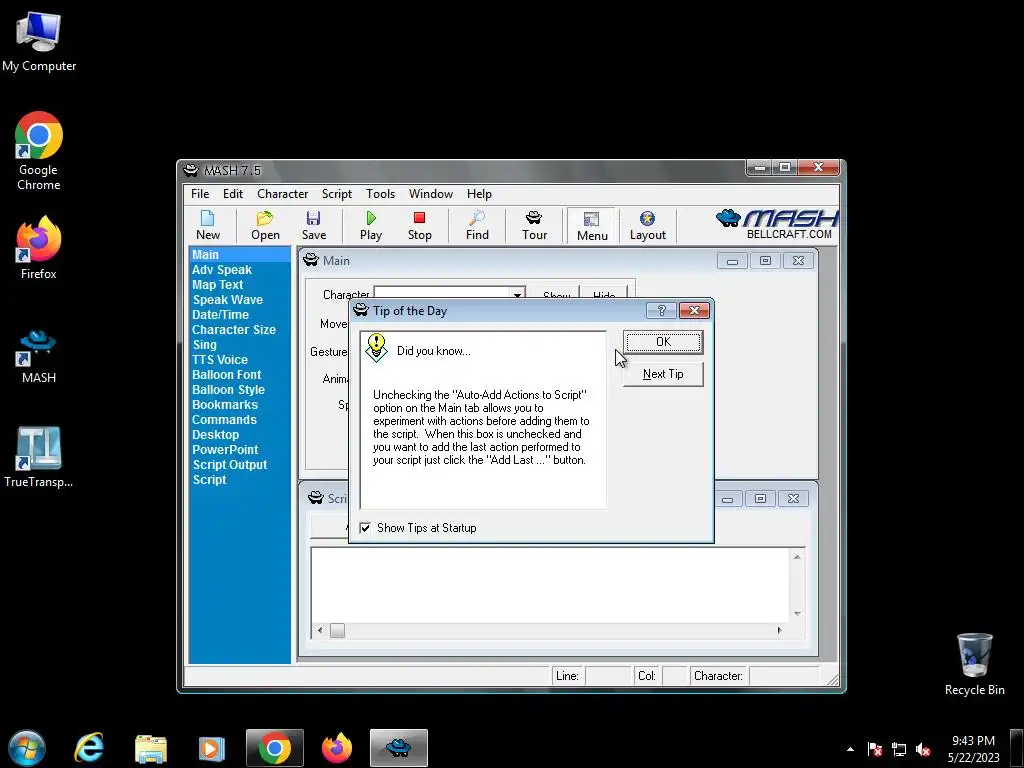
Task: Launch Internet Explorer from the taskbar
Action: point(89,748)
